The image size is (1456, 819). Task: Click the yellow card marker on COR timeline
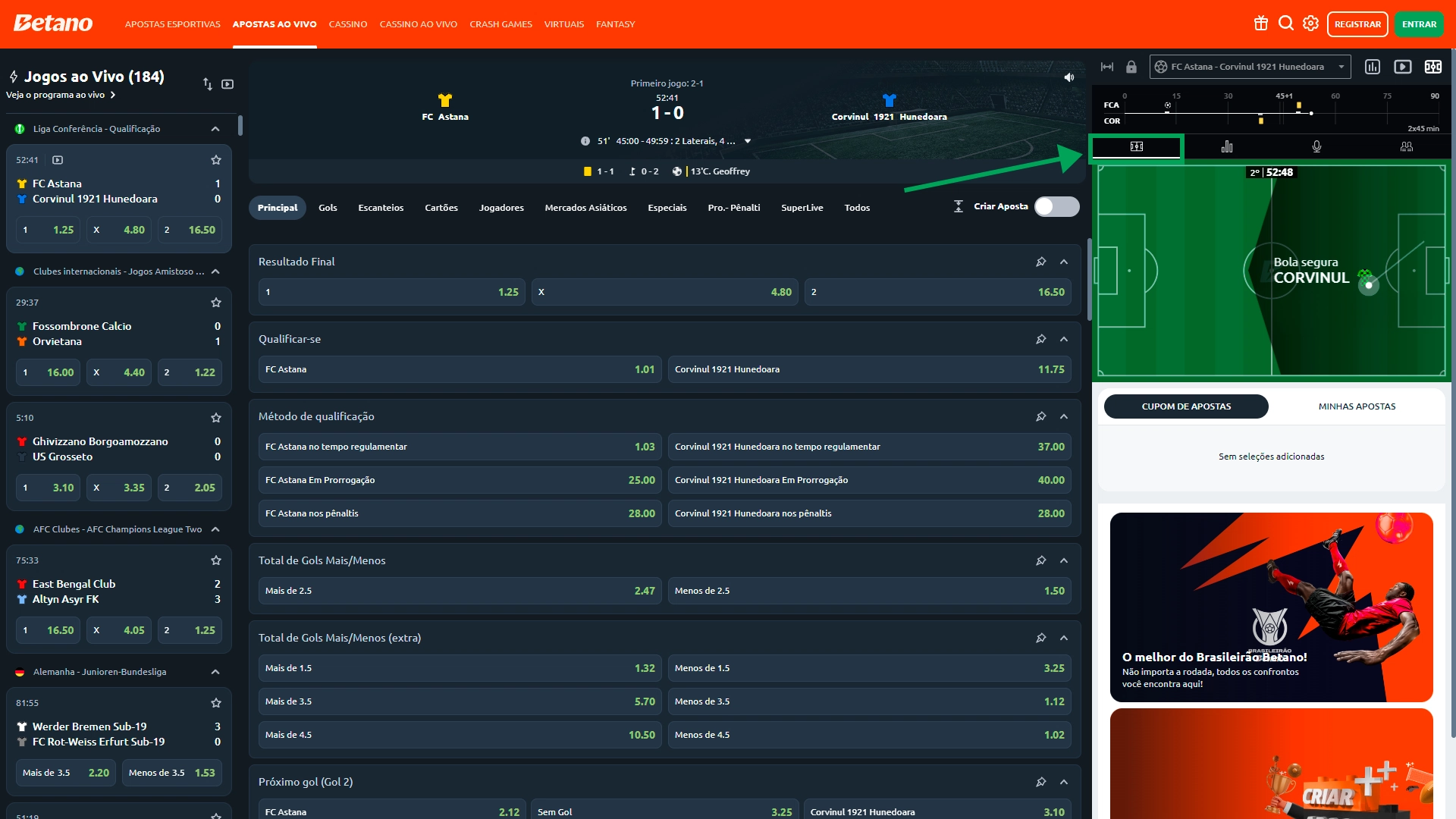coord(1260,120)
